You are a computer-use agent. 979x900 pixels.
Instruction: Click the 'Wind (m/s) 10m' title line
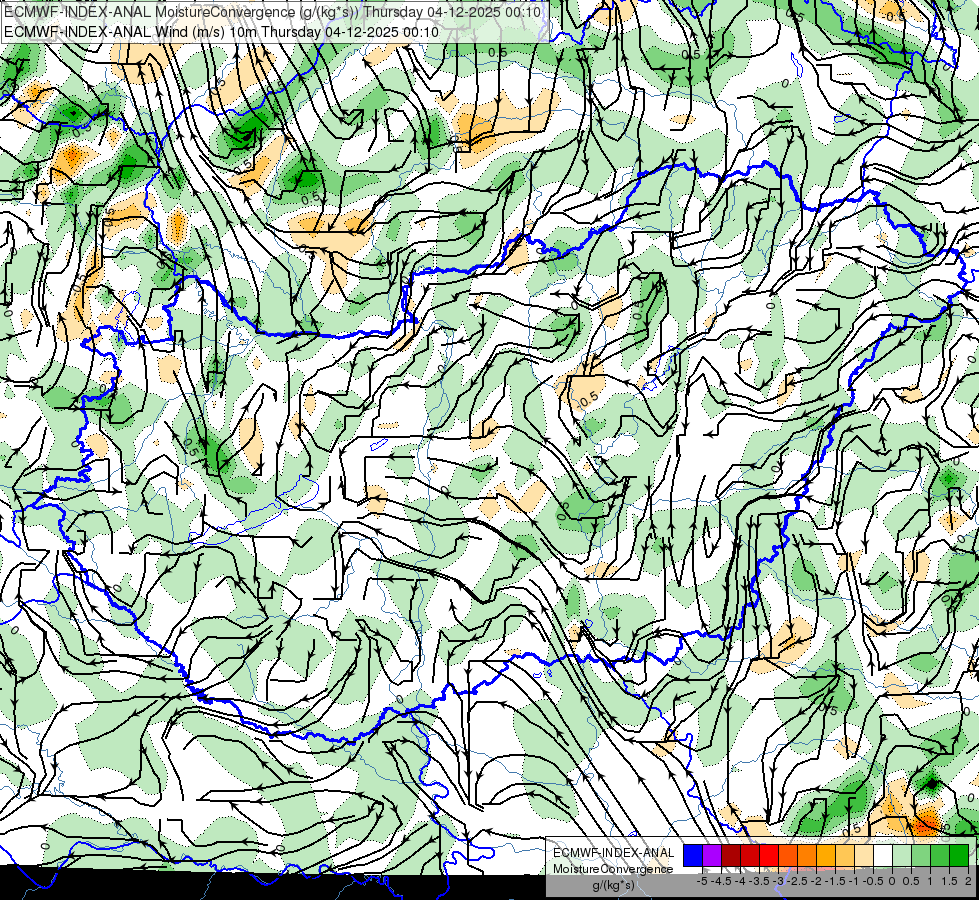[x=221, y=31]
